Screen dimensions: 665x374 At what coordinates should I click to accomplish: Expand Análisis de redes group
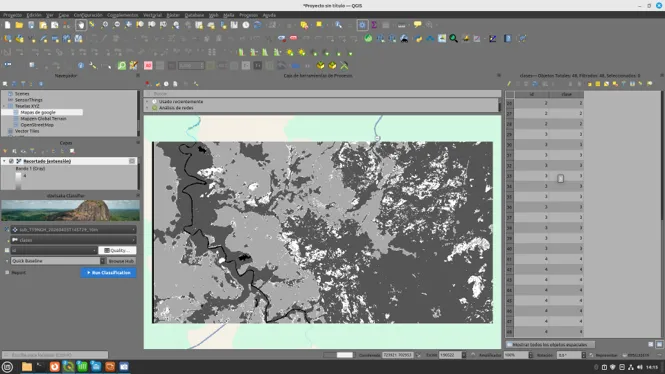tap(147, 108)
